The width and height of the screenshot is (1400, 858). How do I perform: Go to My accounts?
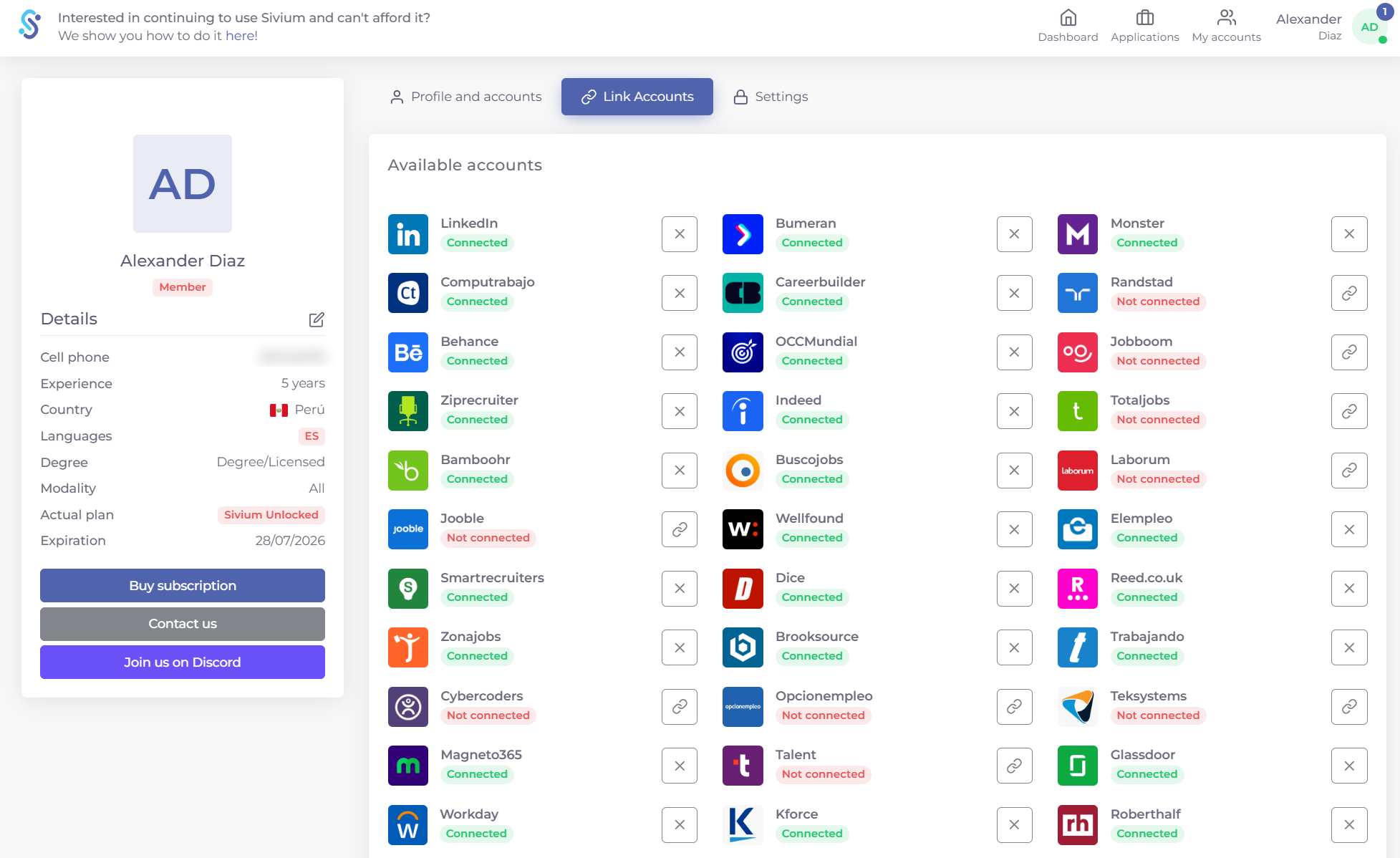(x=1226, y=26)
